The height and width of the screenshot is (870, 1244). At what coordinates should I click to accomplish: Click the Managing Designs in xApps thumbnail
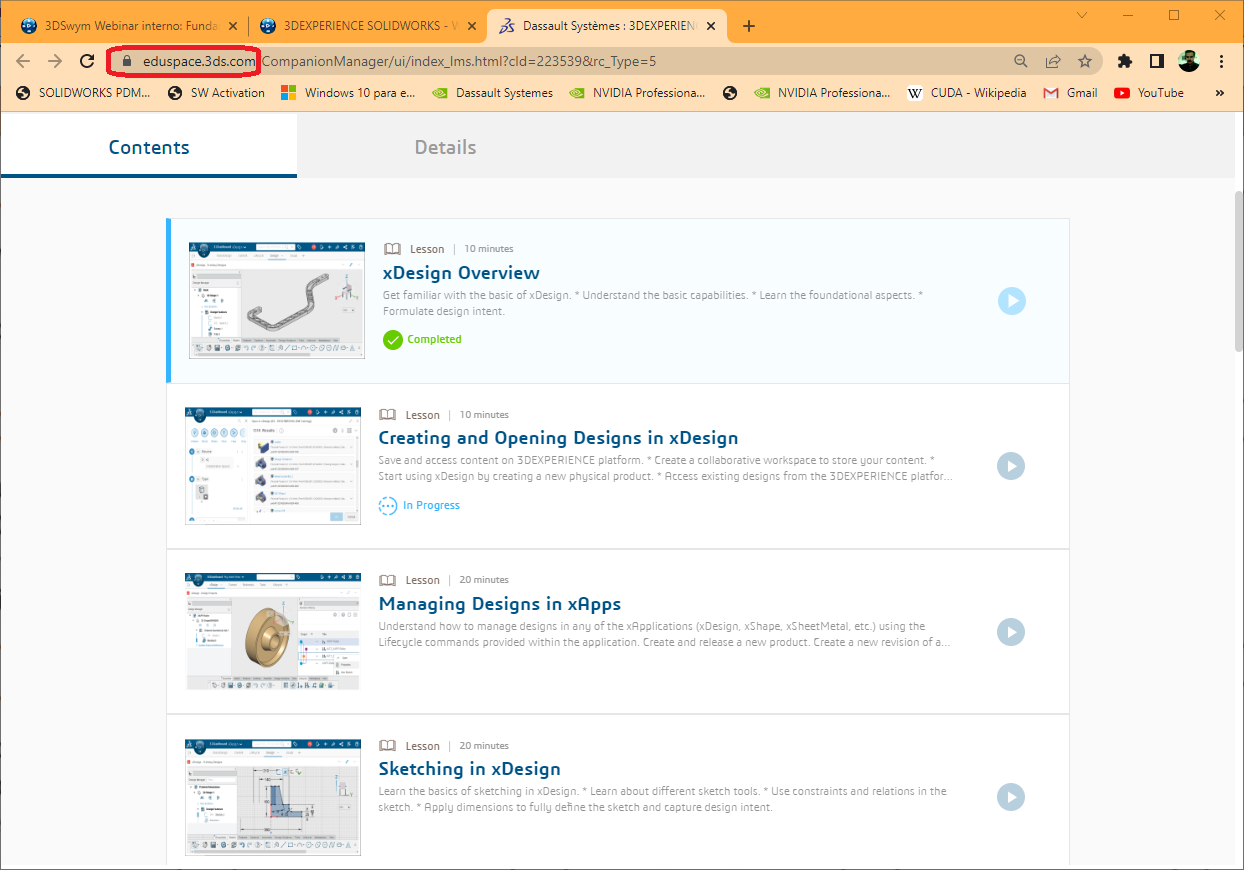pyautogui.click(x=273, y=631)
